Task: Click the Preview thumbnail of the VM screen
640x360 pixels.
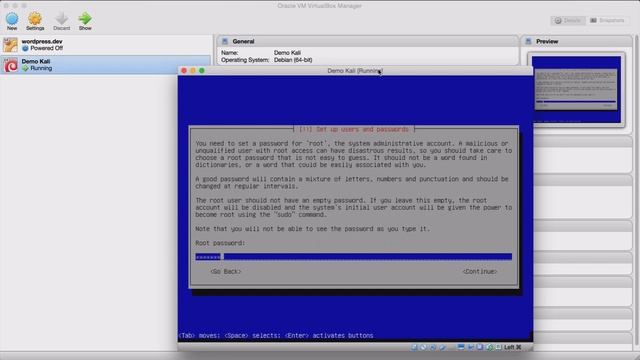Action: point(576,89)
